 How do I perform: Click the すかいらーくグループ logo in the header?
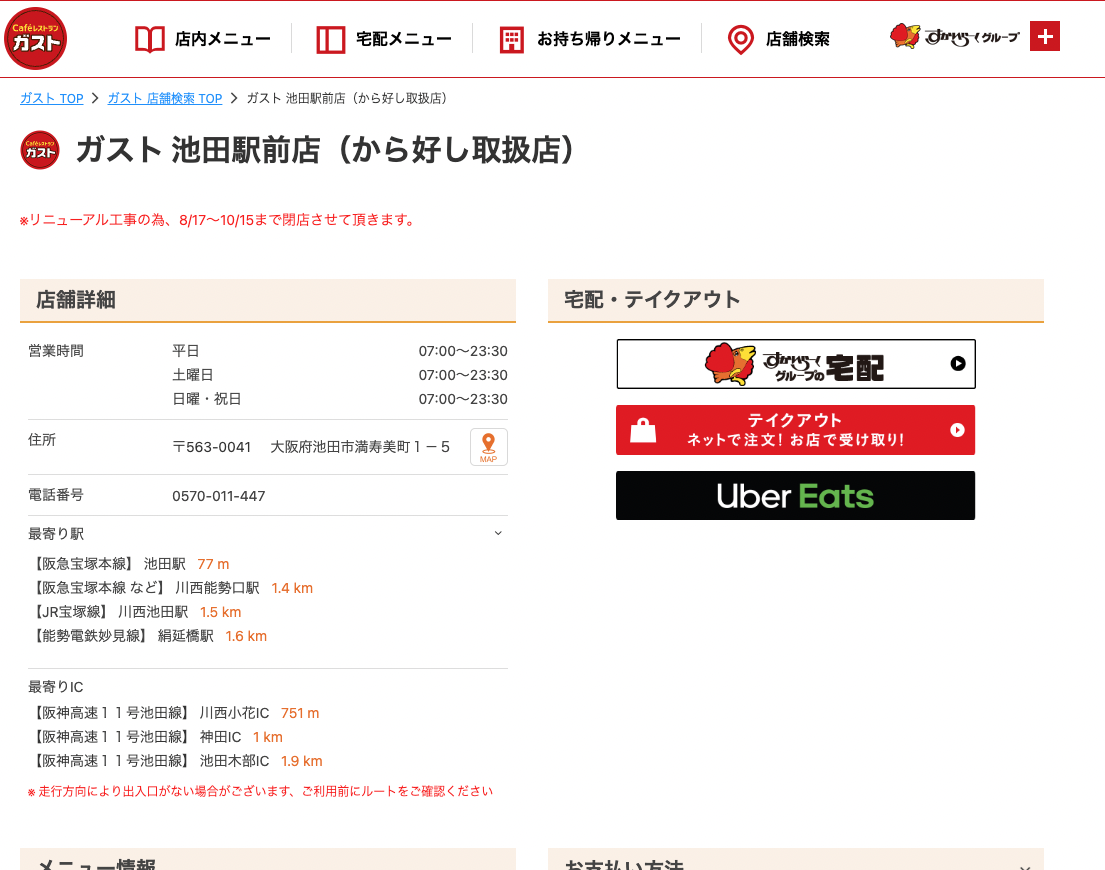click(954, 36)
